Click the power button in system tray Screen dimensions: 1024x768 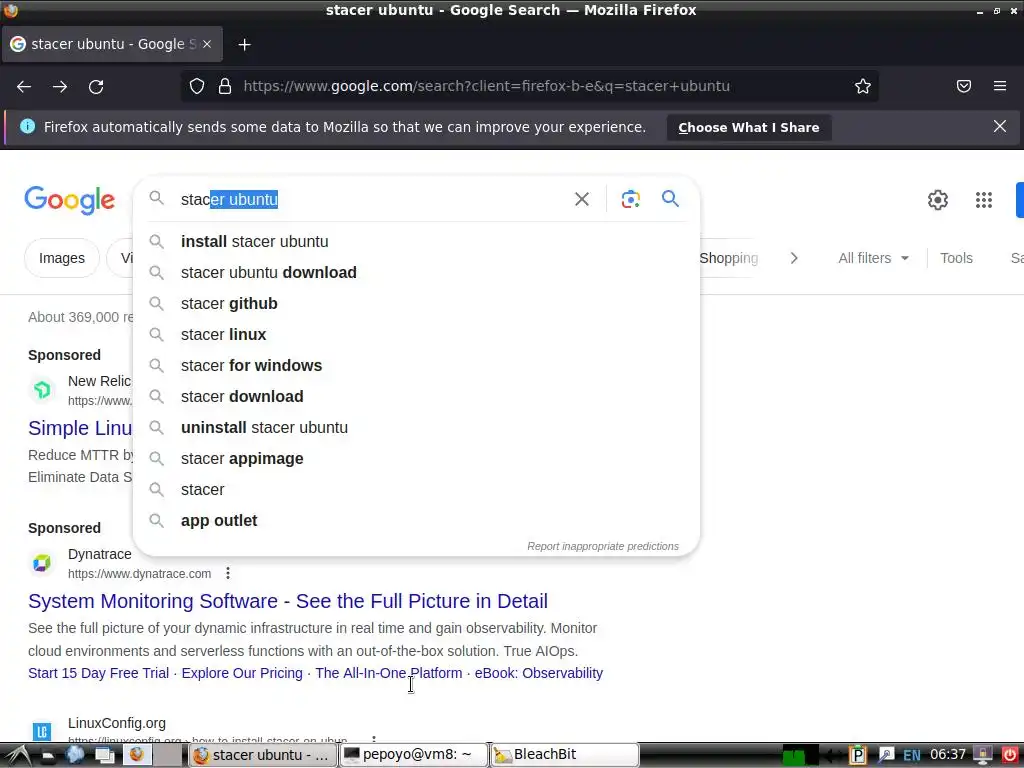coord(1010,755)
